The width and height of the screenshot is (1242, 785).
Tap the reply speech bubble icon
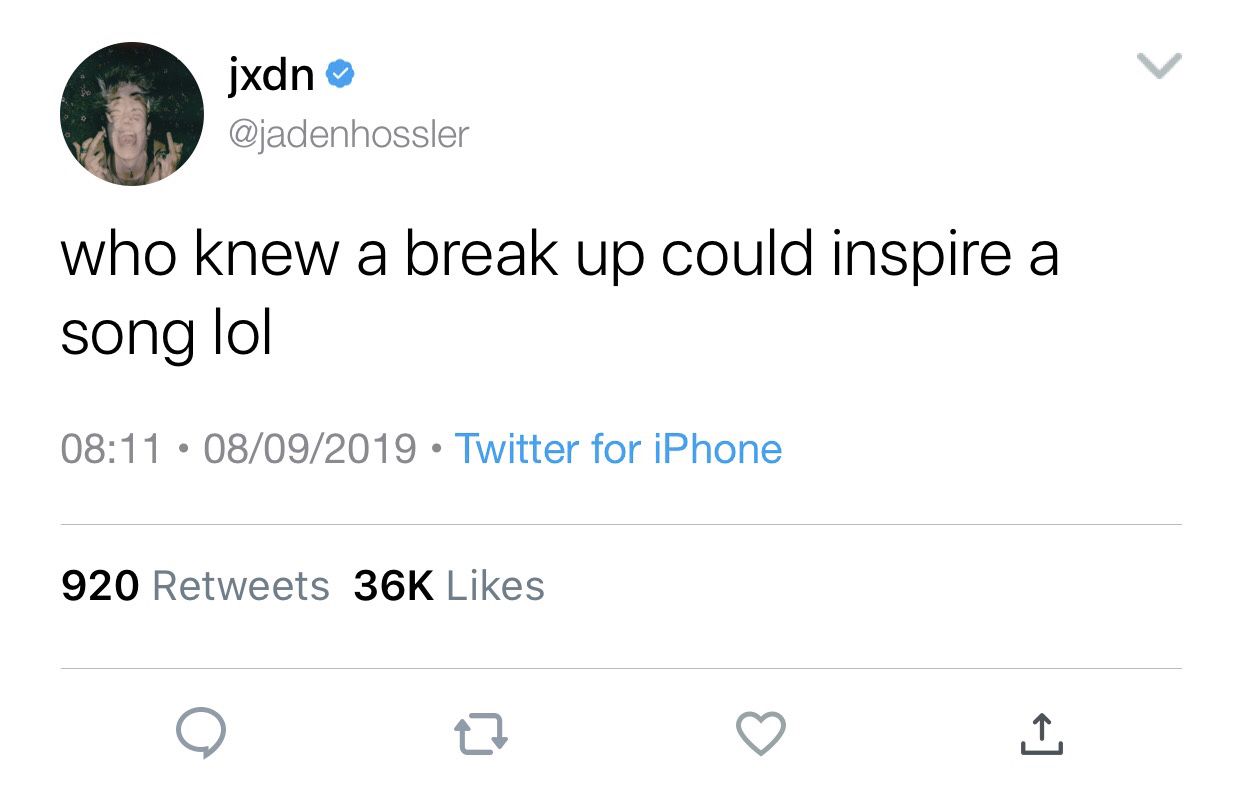click(x=201, y=735)
